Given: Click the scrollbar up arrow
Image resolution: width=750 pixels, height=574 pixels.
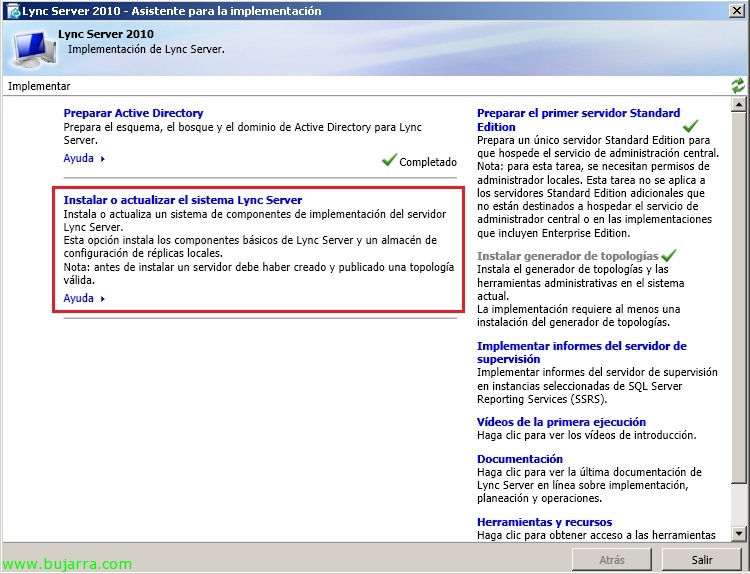Looking at the screenshot, I should [739, 104].
